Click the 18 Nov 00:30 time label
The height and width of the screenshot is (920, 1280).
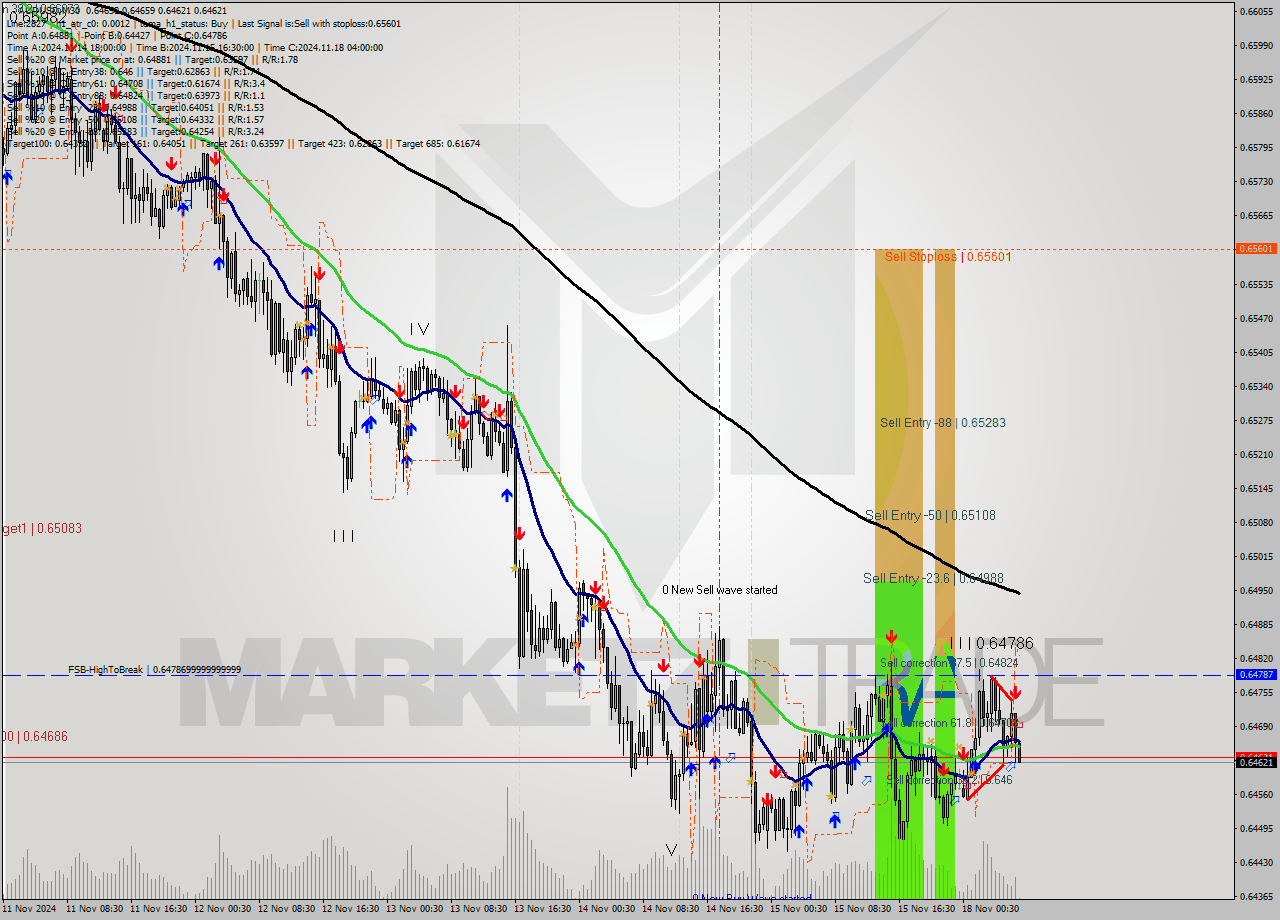click(991, 909)
